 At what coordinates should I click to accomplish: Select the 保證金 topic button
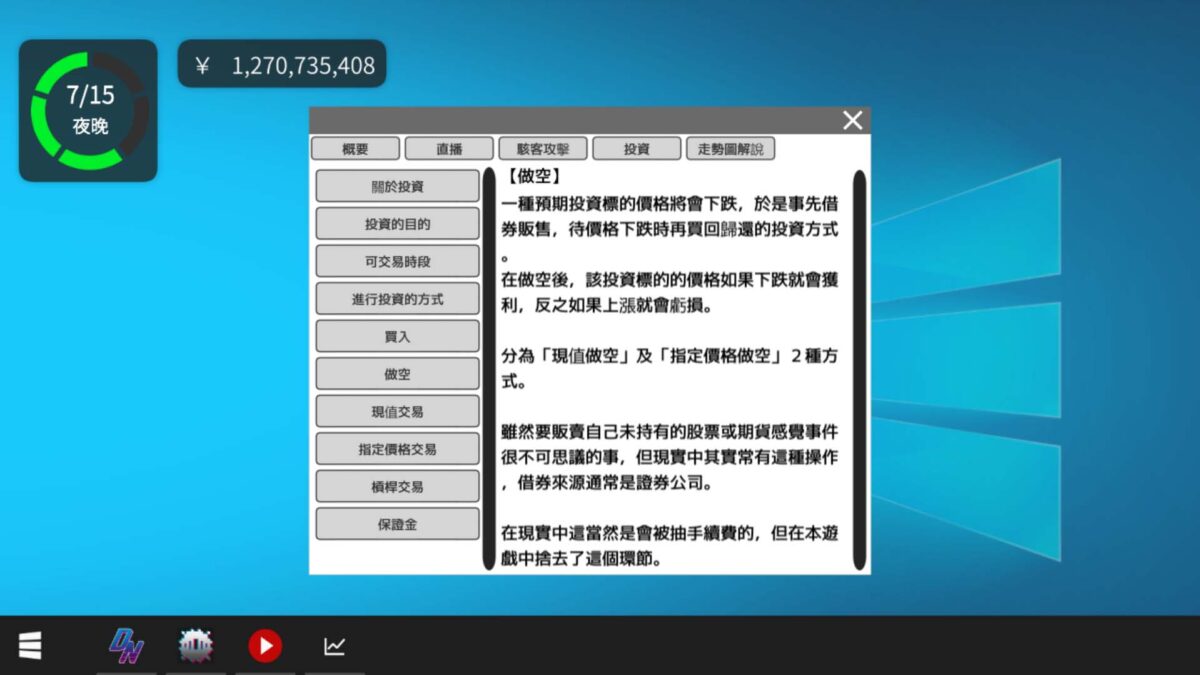(x=397, y=524)
